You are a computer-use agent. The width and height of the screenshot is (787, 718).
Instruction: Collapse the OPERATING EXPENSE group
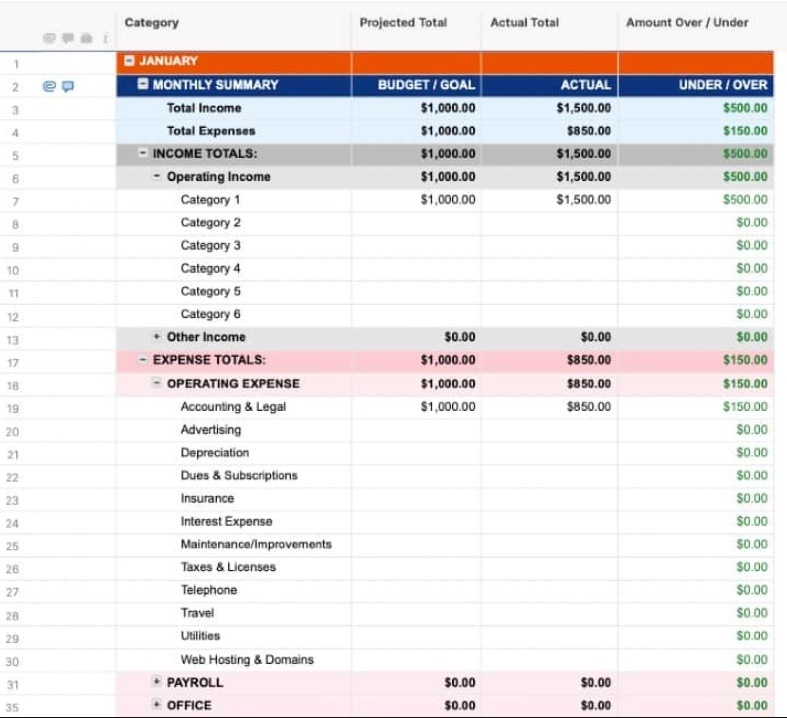pyautogui.click(x=157, y=383)
